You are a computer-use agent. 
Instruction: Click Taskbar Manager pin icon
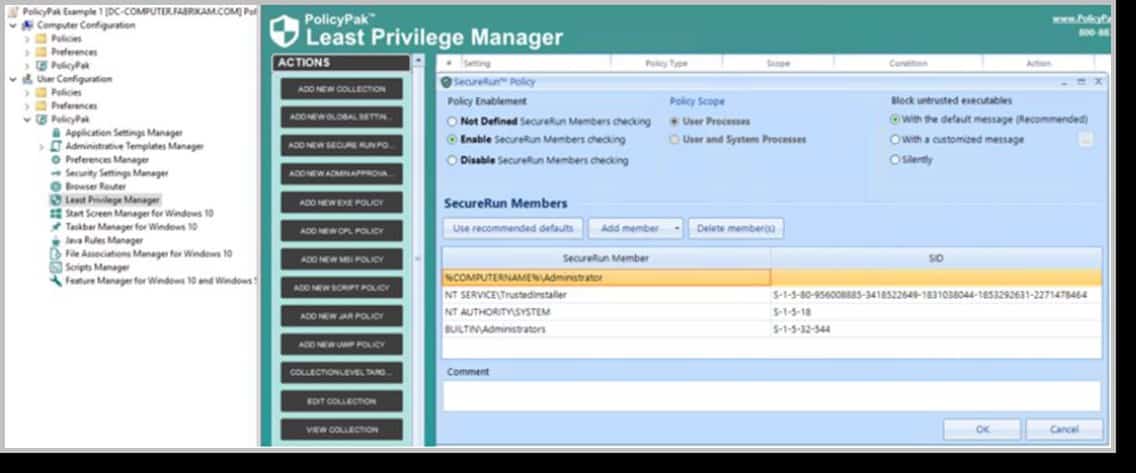pyautogui.click(x=56, y=227)
